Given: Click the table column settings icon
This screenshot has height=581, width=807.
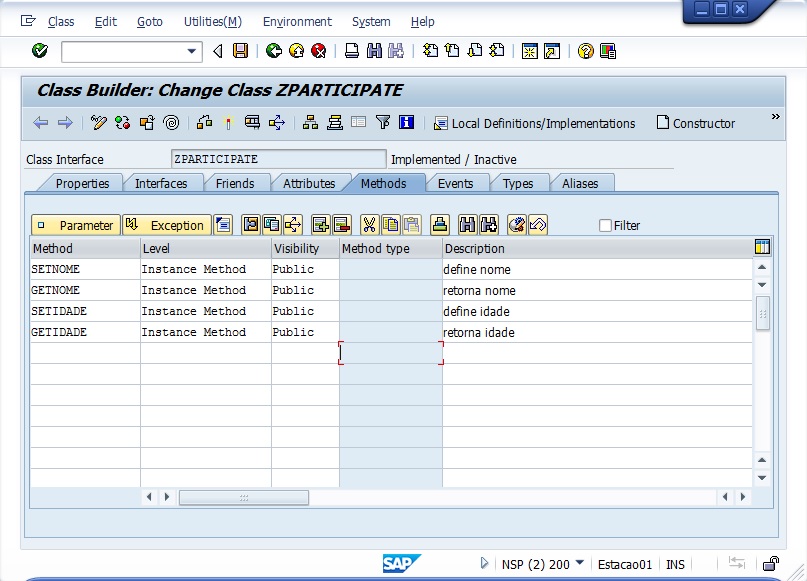Looking at the screenshot, I should [762, 248].
